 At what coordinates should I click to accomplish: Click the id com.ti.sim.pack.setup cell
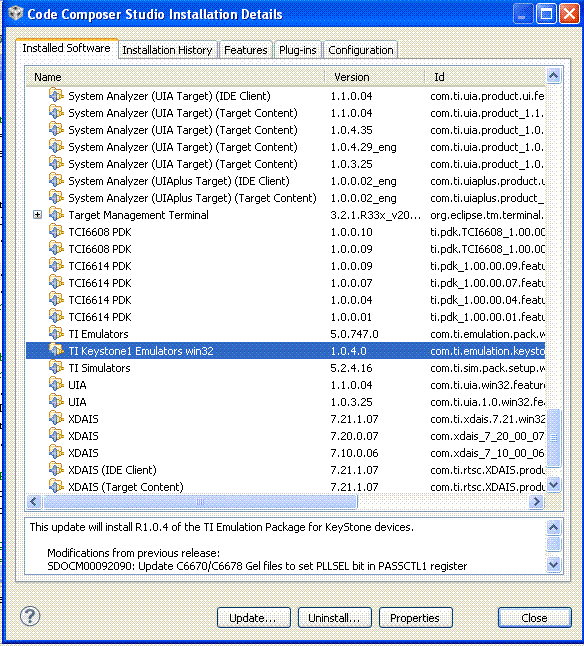[487, 368]
